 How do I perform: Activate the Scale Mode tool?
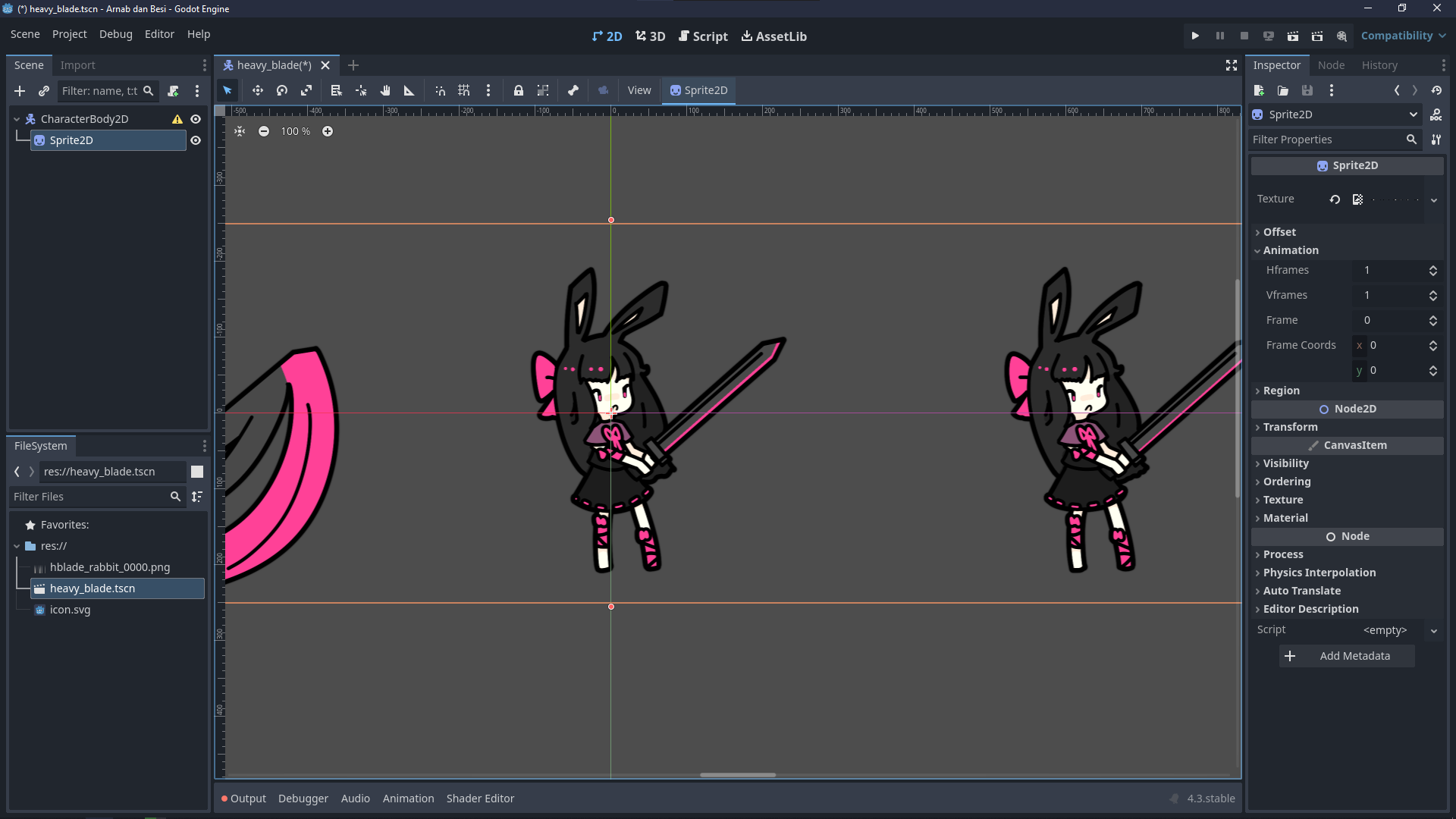306,90
